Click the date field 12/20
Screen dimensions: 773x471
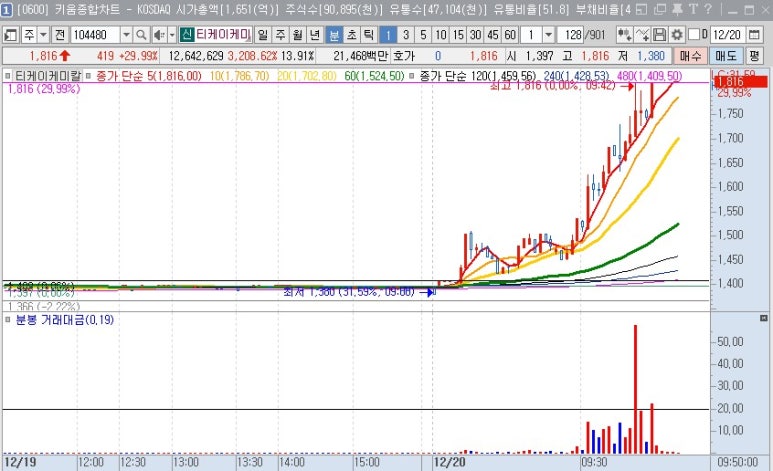(727, 35)
